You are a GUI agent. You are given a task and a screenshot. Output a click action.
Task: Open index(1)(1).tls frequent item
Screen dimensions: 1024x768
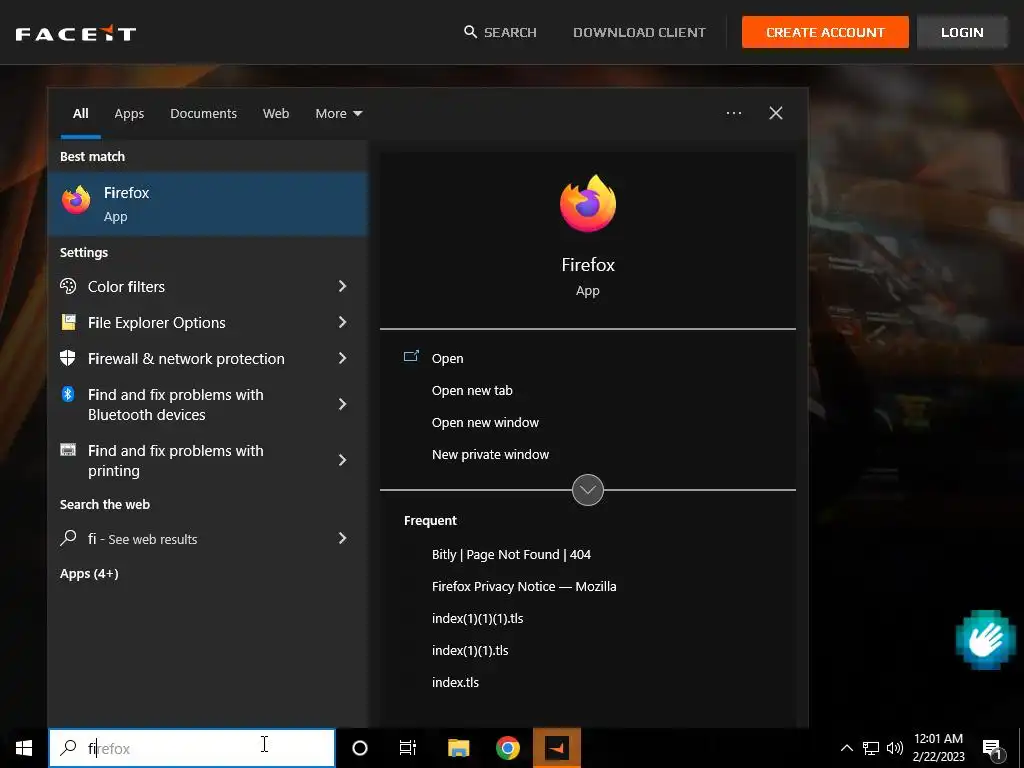(470, 650)
